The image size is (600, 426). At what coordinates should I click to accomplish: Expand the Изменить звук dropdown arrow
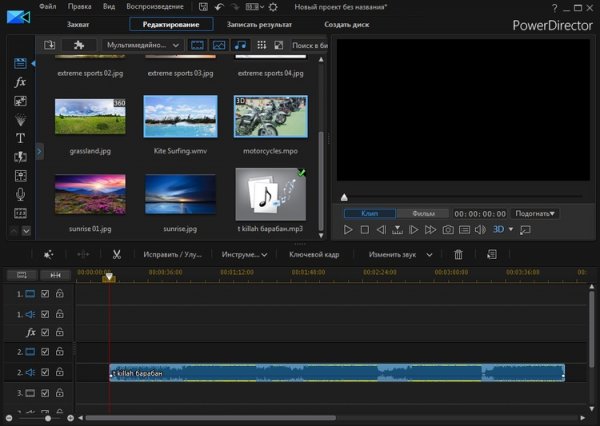(x=430, y=255)
